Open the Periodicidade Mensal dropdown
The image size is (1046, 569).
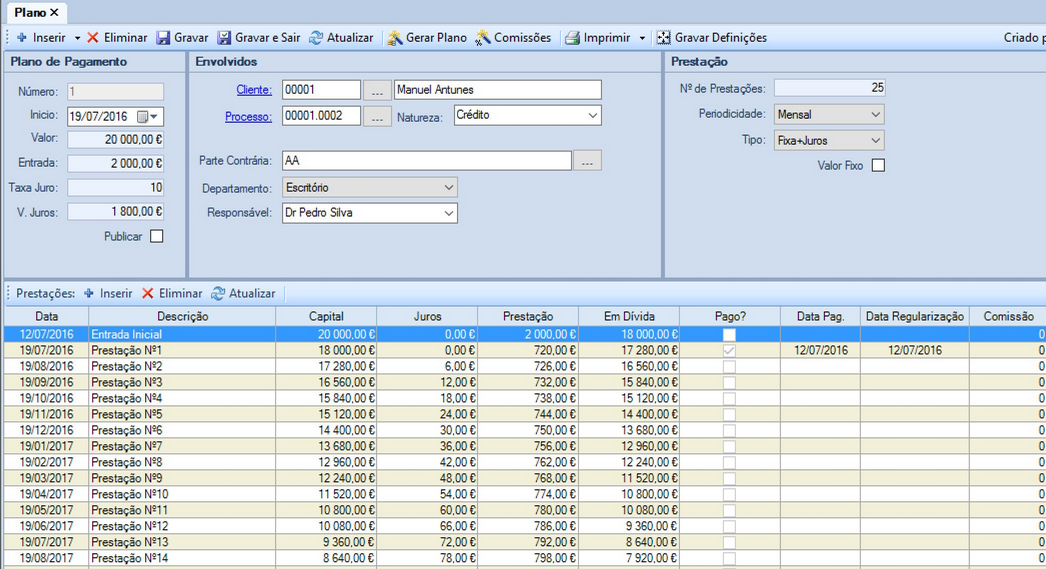click(x=875, y=115)
